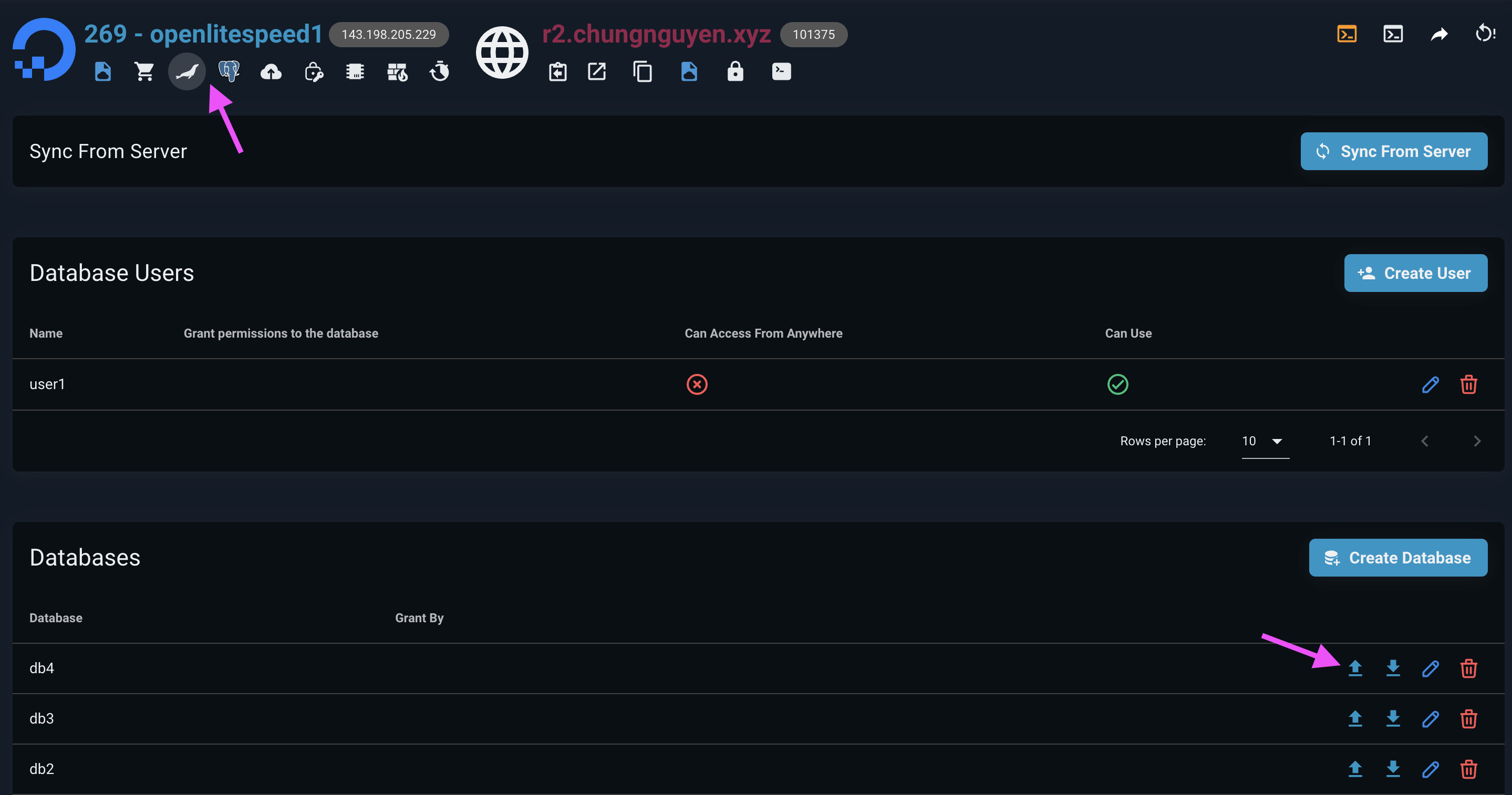Toggle Can Access From Anywhere for user1

click(697, 384)
